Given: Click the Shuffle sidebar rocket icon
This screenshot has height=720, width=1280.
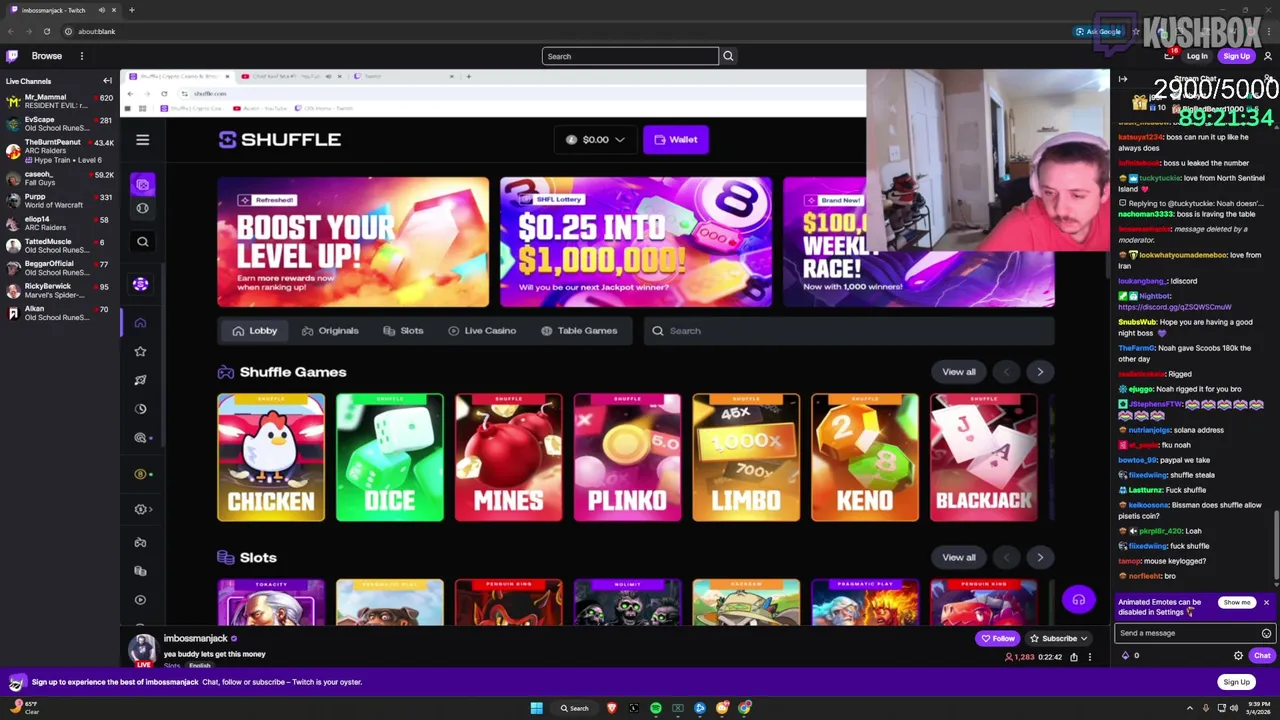Looking at the screenshot, I should click(x=140, y=380).
